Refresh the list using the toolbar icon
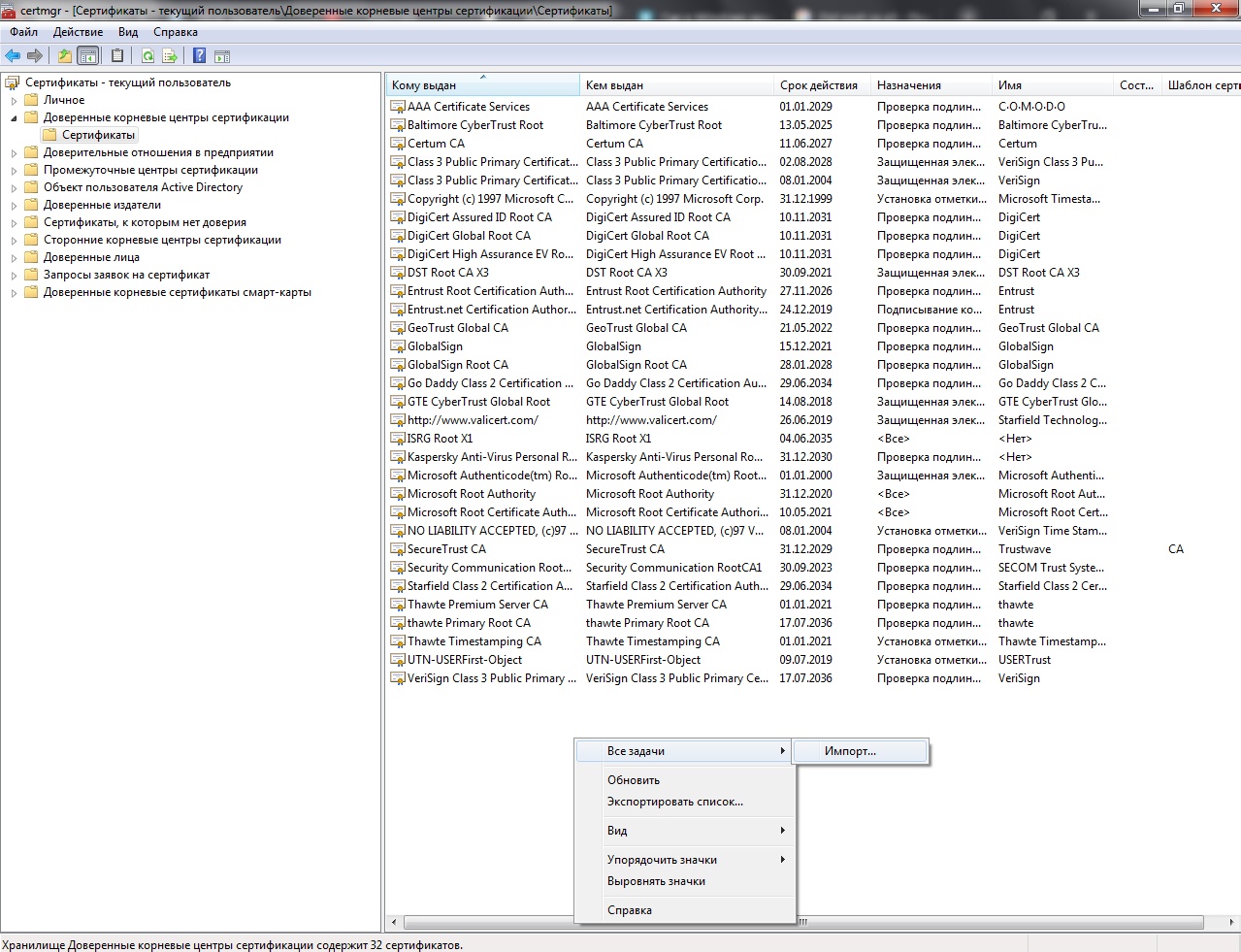Image resolution: width=1241 pixels, height=952 pixels. [x=147, y=56]
